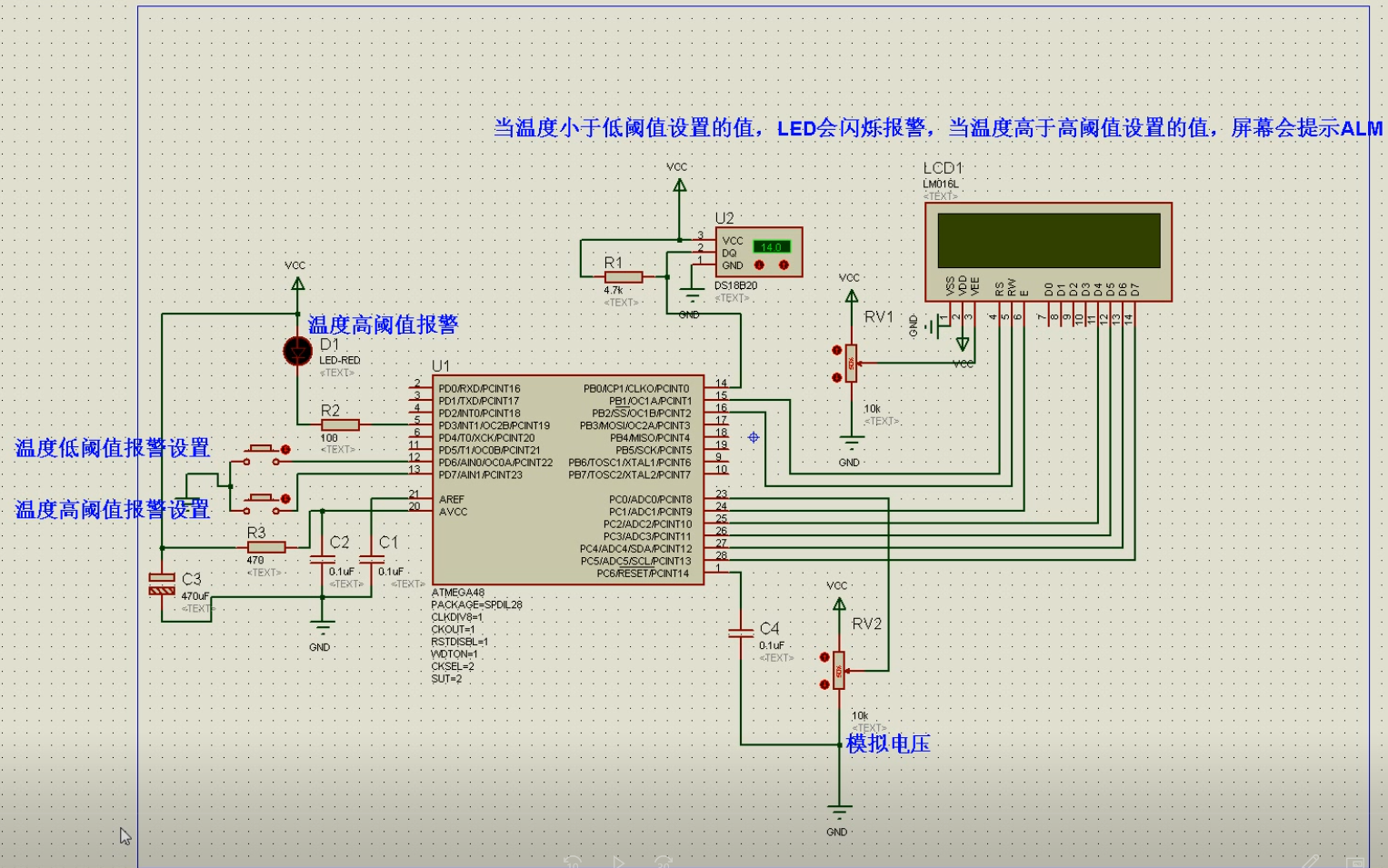Click the CKSEL=2 property text
The image size is (1388, 868).
453,666
